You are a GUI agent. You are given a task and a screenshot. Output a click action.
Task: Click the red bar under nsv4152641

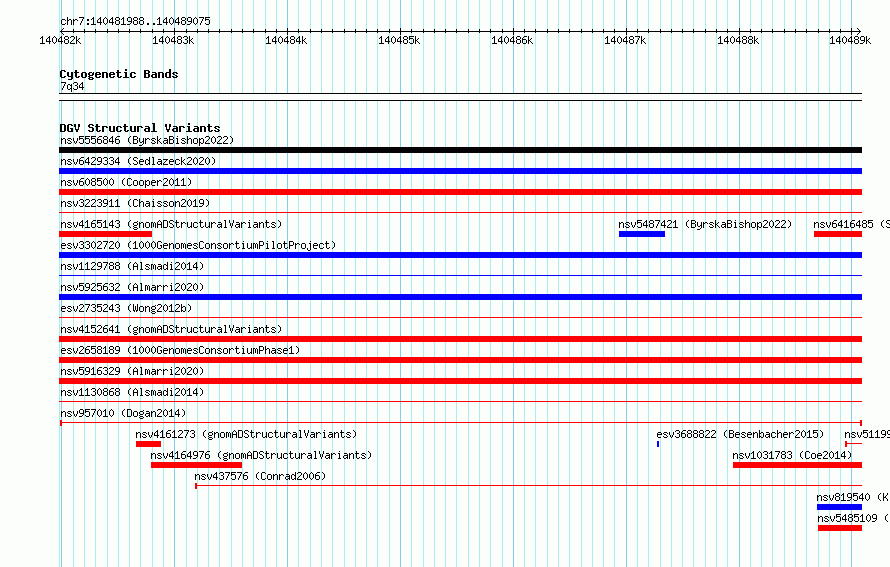pos(460,339)
